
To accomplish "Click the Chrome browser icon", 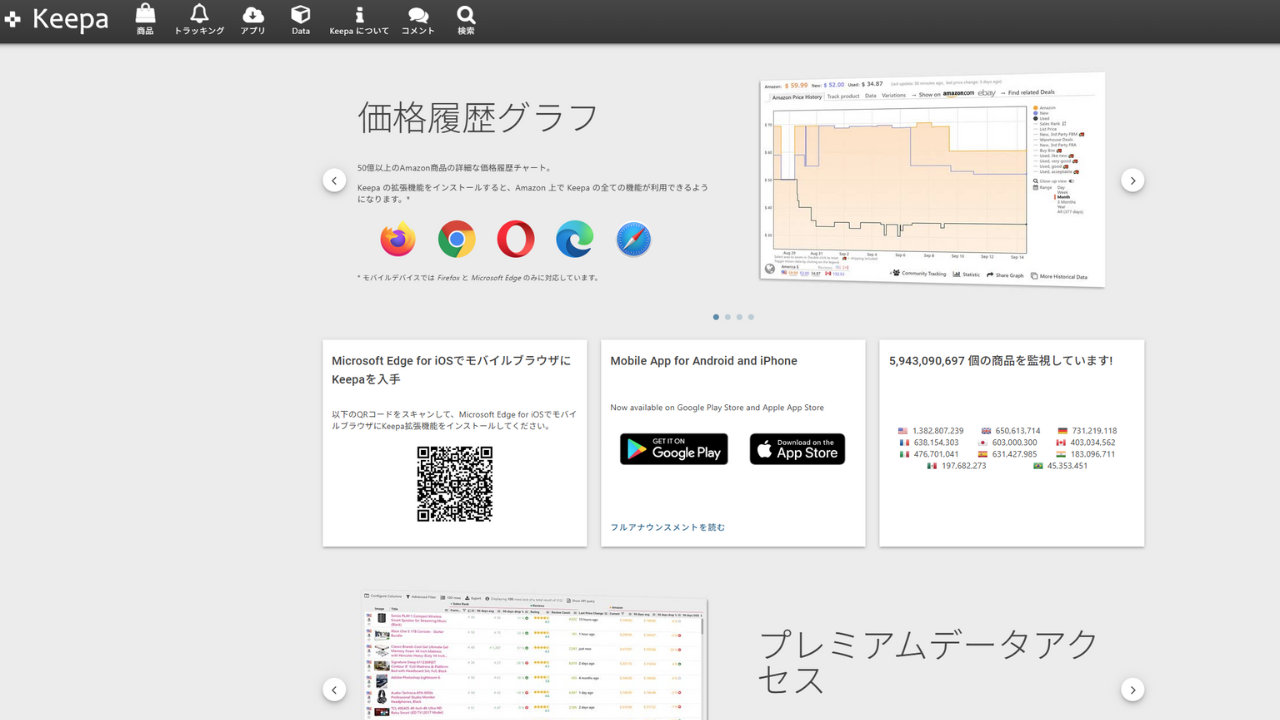I will (x=456, y=240).
